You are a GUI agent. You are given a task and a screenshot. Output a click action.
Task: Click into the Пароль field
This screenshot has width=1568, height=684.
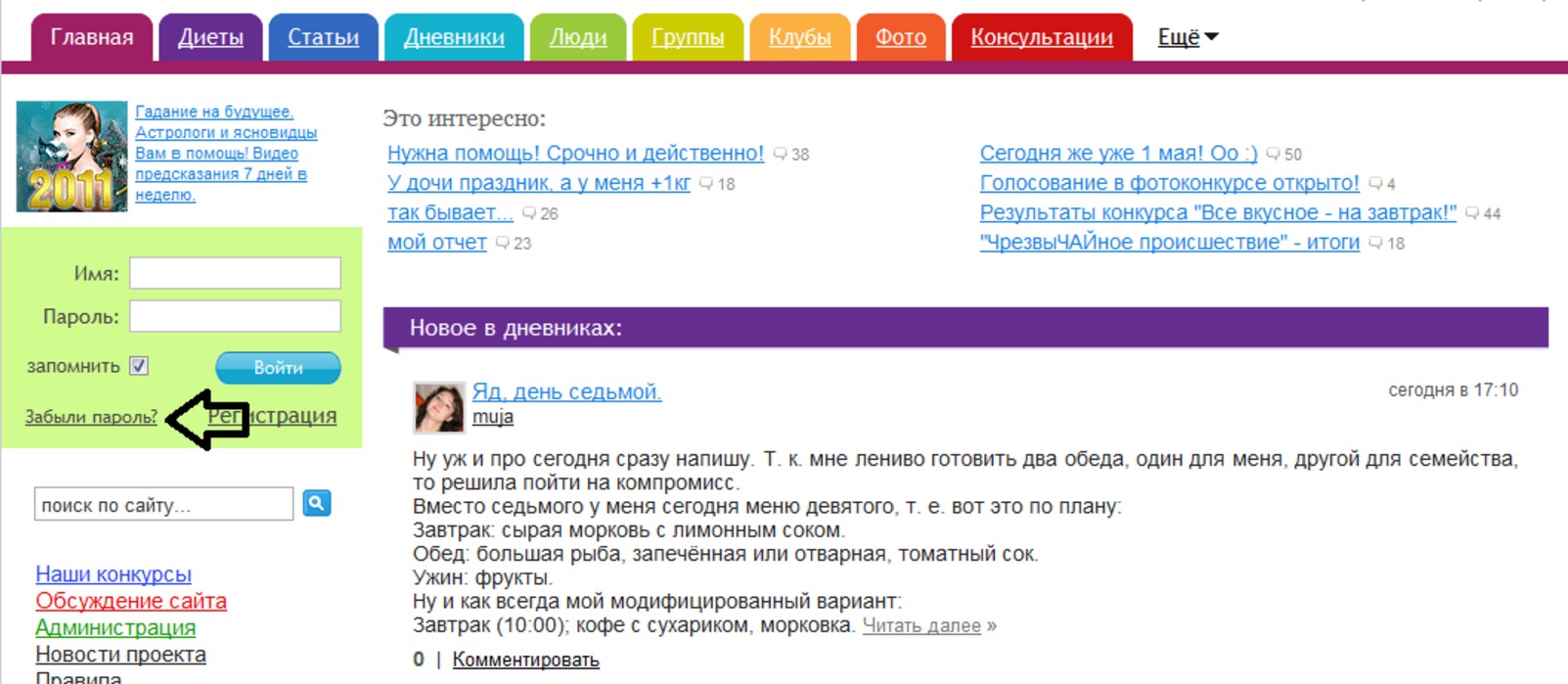(235, 316)
